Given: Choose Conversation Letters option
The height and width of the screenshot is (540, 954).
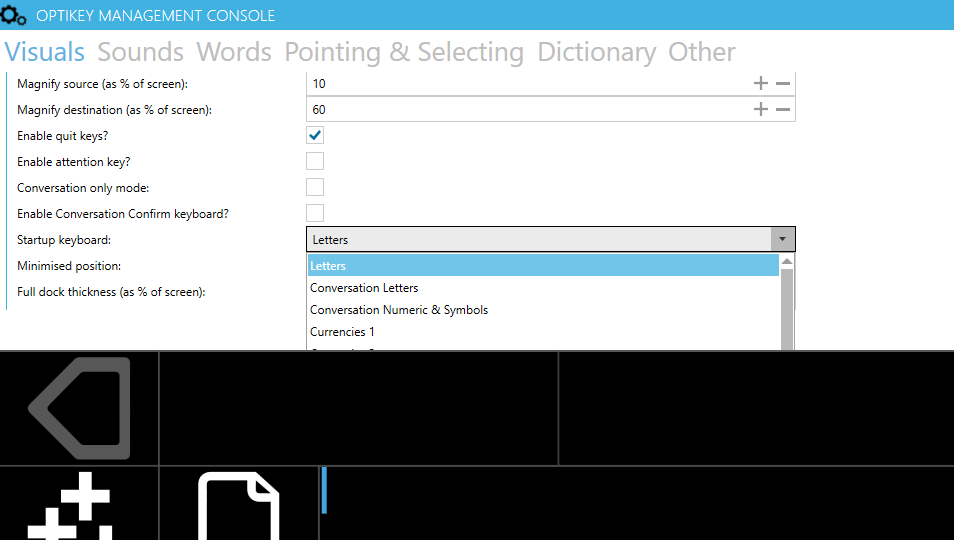Looking at the screenshot, I should 543,288.
